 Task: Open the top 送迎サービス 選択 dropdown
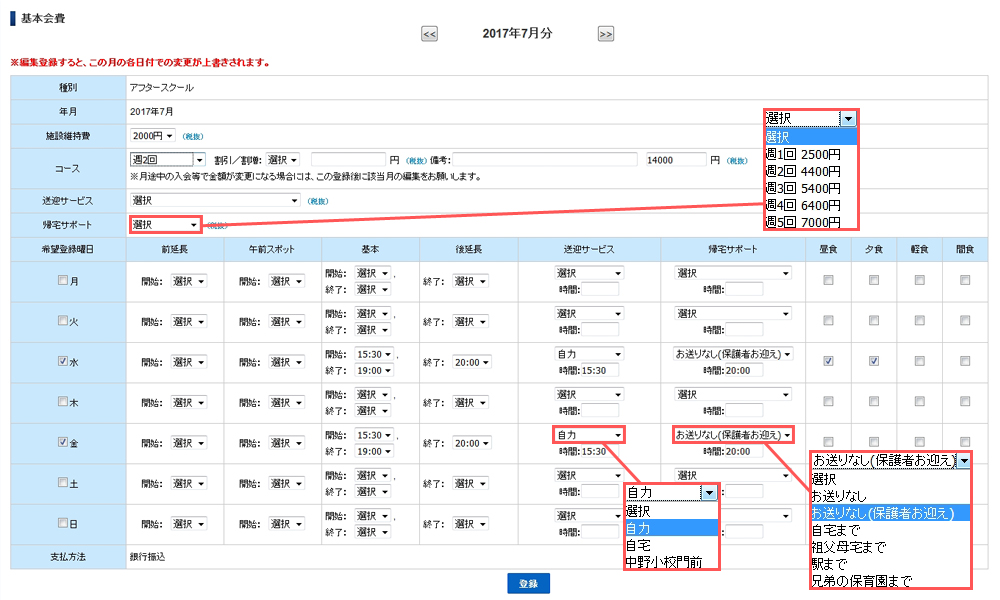pyautogui.click(x=215, y=200)
